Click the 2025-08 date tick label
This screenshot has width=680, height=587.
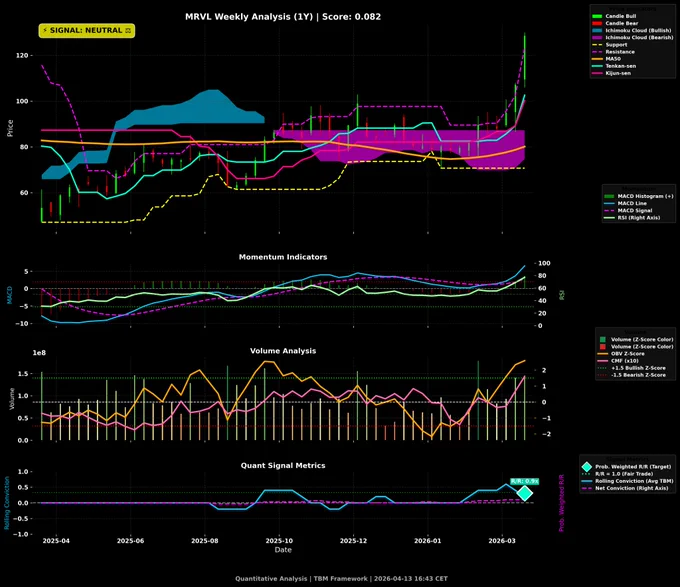tap(205, 541)
